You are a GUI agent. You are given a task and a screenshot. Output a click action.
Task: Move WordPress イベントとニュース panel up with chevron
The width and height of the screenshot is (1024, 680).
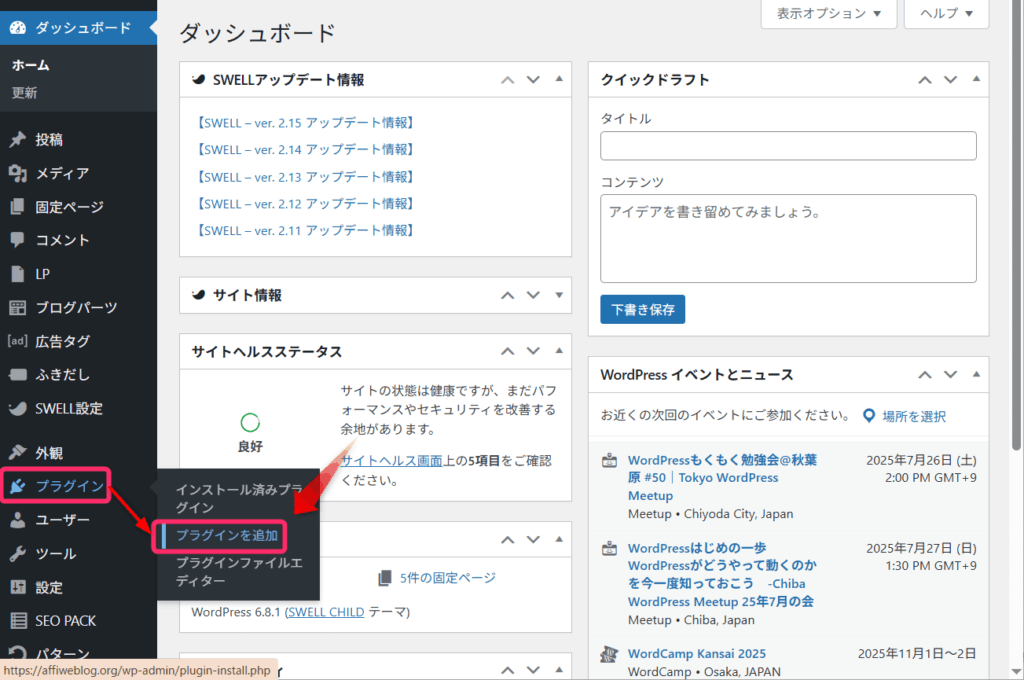[x=925, y=375]
